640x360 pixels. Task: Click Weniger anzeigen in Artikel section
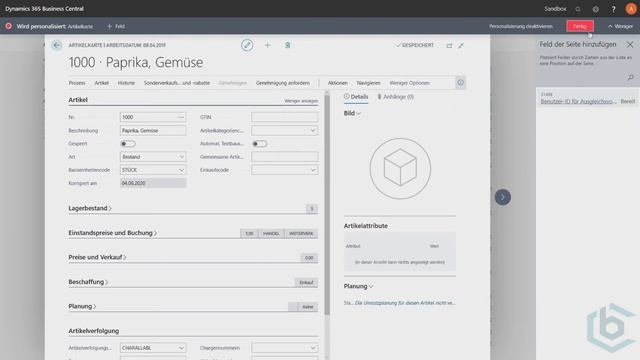point(301,100)
